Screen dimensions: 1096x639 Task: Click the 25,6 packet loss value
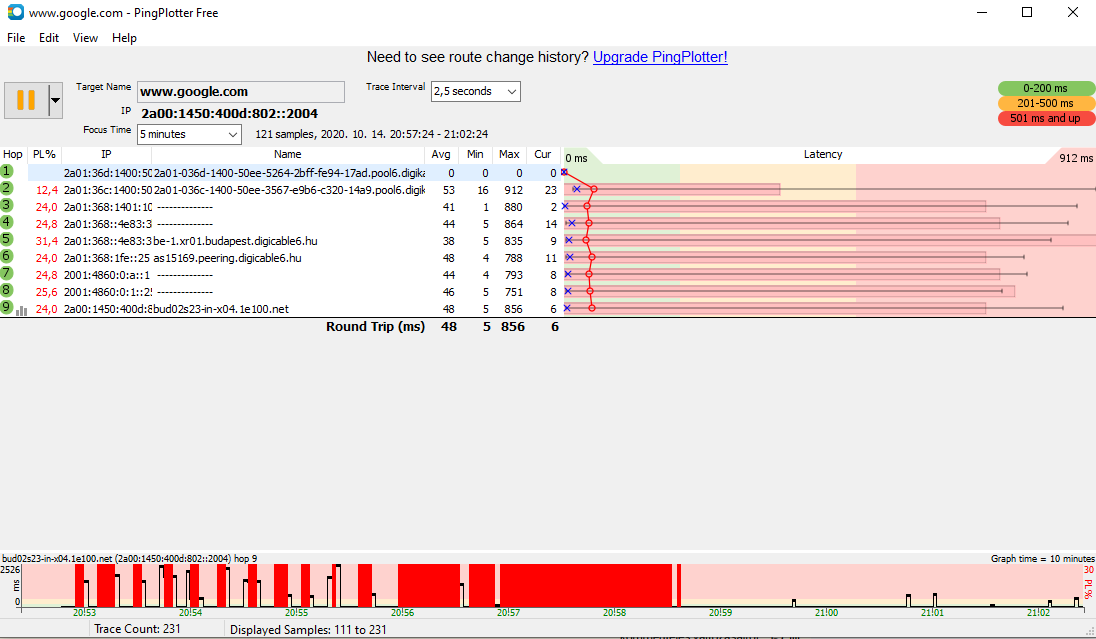pyautogui.click(x=47, y=292)
